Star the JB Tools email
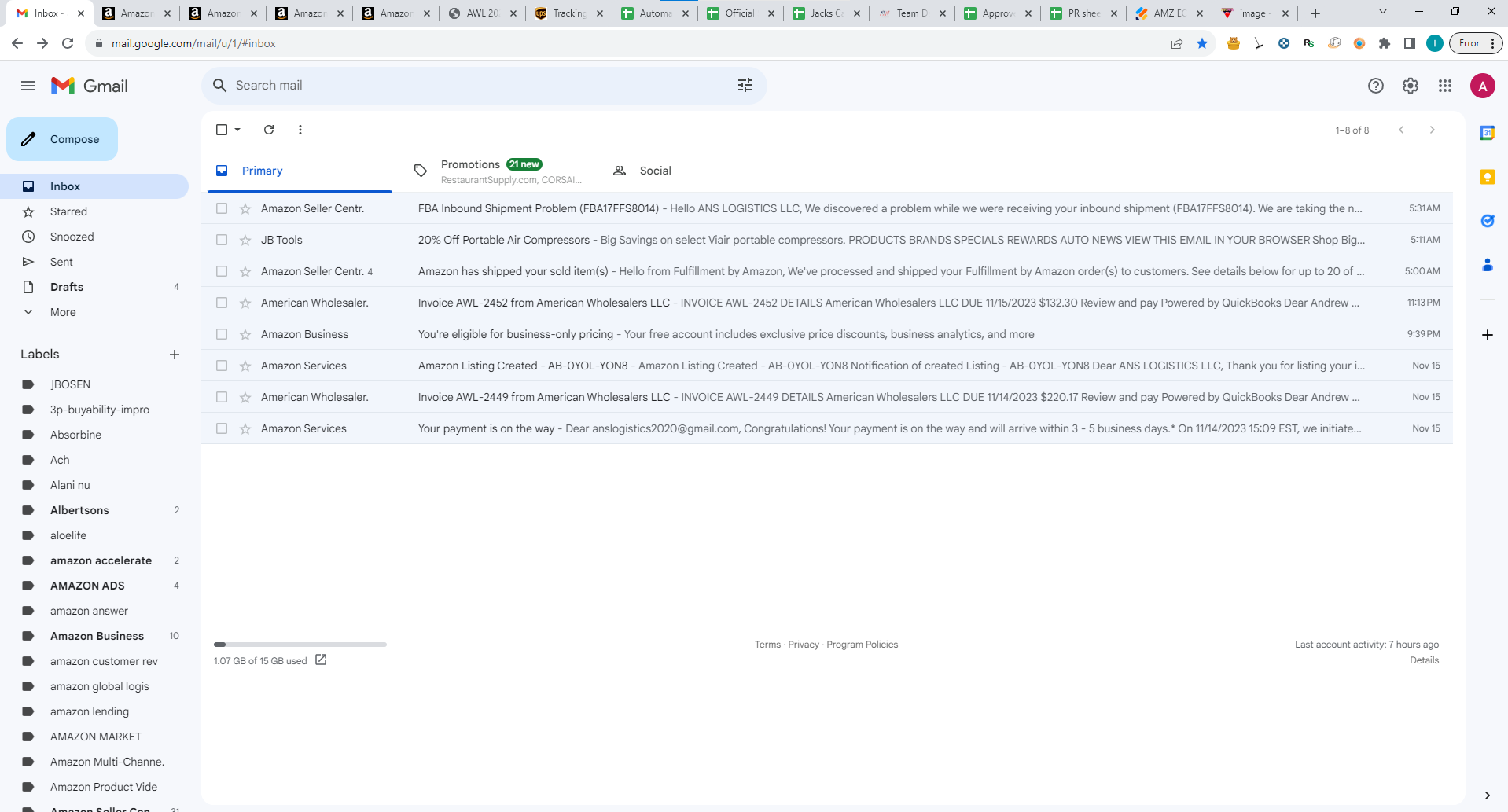The image size is (1508, 812). click(245, 240)
